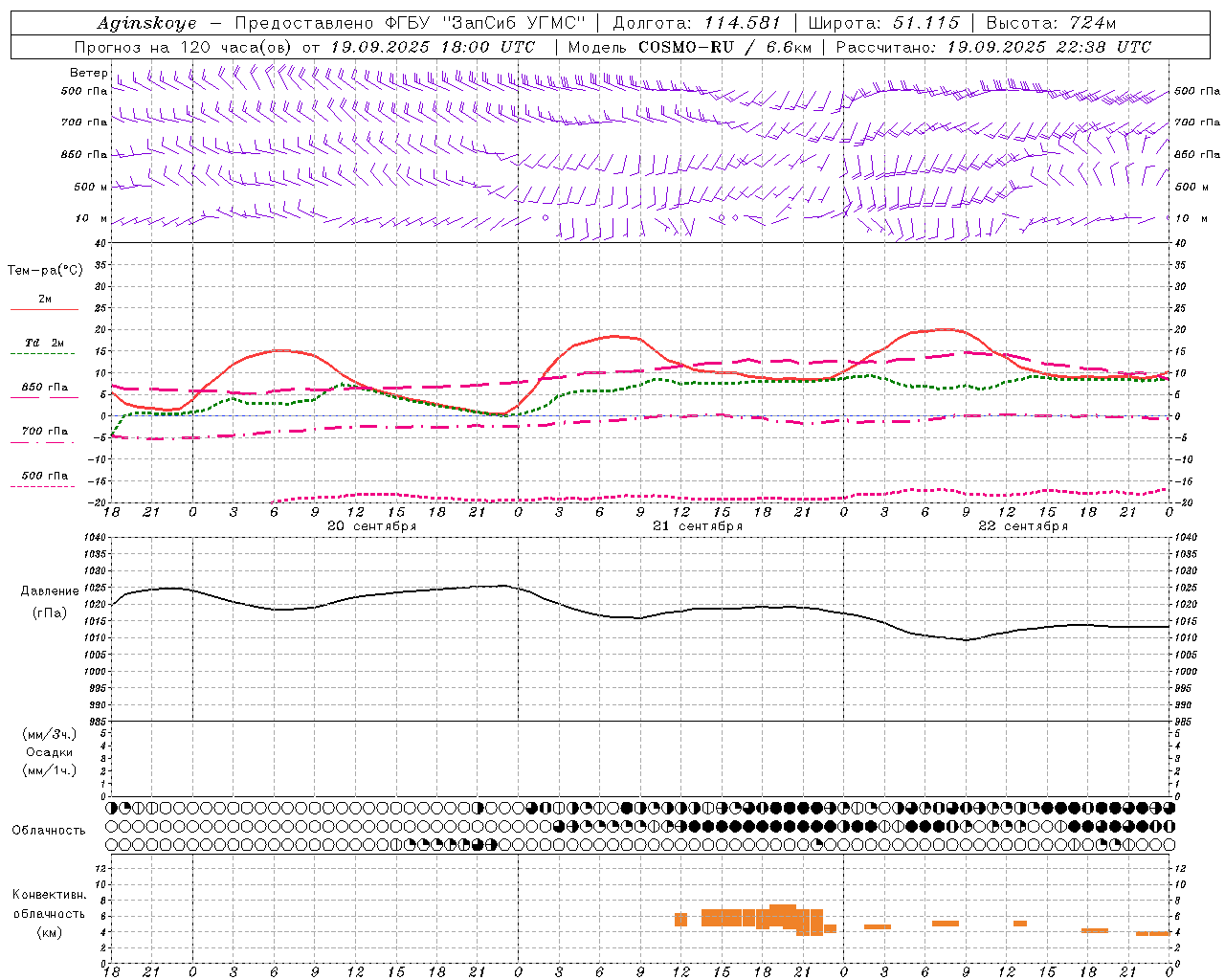Click the Прогноз на 120 часа(ов) text
1225x980 pixels.
pos(185,47)
